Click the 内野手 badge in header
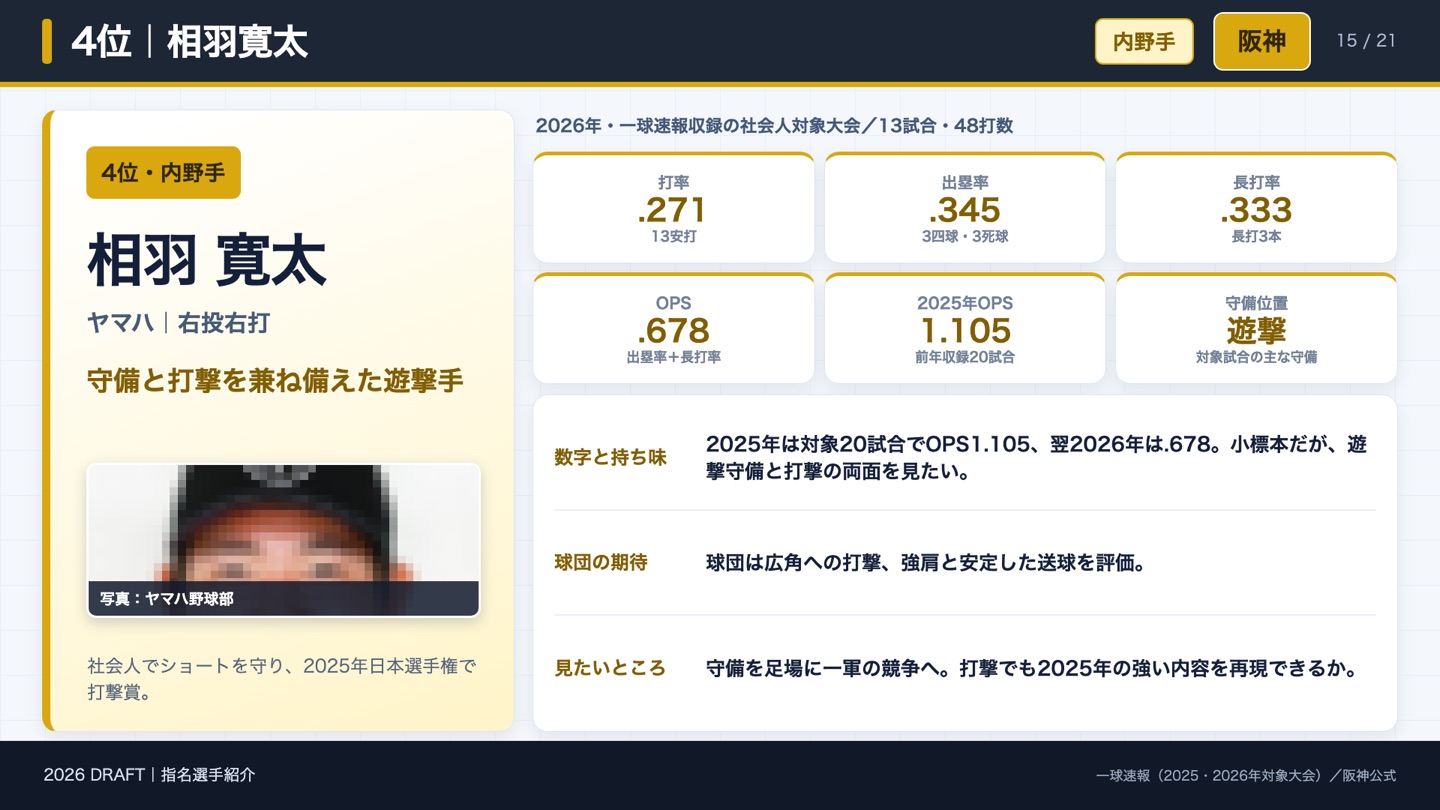Image resolution: width=1440 pixels, height=810 pixels. (x=1144, y=42)
